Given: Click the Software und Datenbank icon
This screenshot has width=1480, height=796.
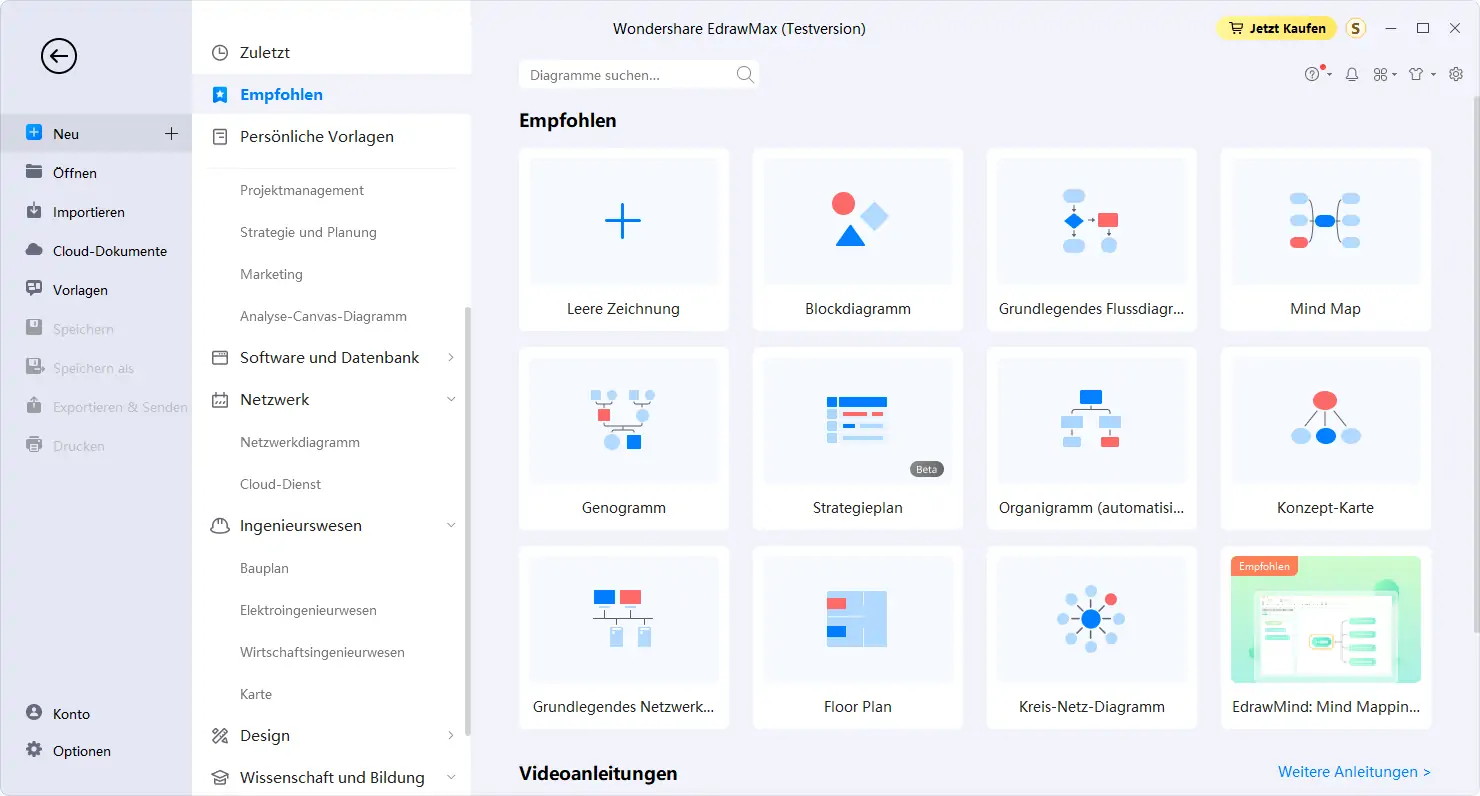Looking at the screenshot, I should 220,358.
